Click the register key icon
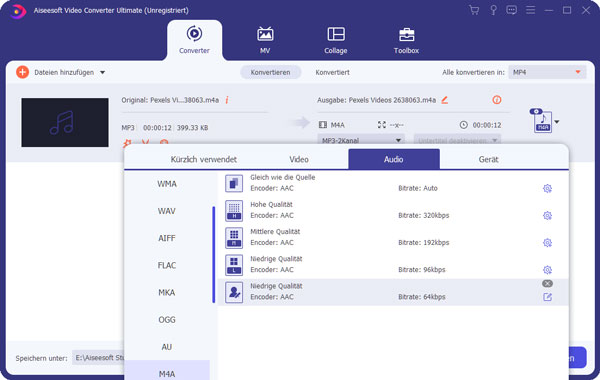Image resolution: width=600 pixels, height=380 pixels. (493, 10)
